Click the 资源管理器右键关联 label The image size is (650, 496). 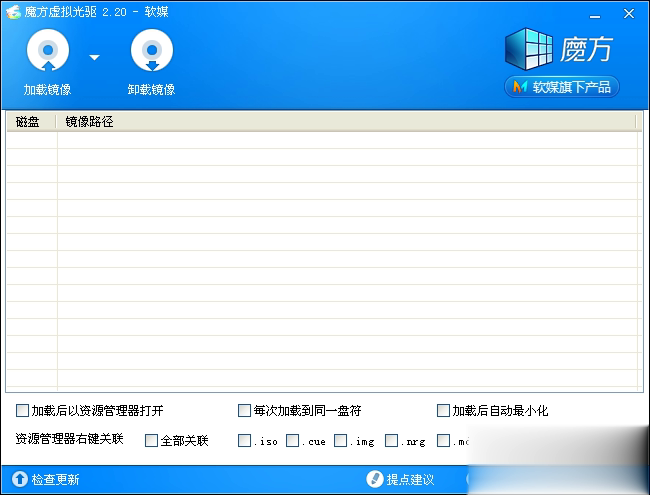(x=69, y=439)
